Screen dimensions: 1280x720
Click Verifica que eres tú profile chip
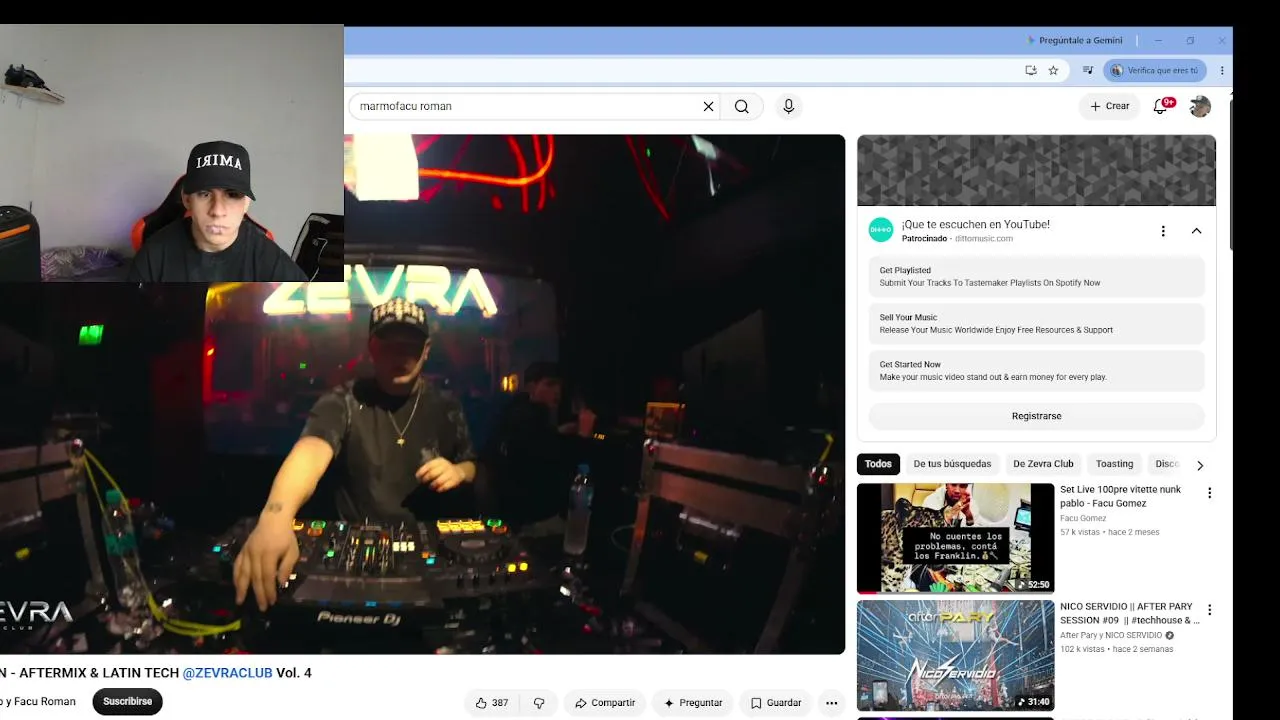click(1155, 70)
